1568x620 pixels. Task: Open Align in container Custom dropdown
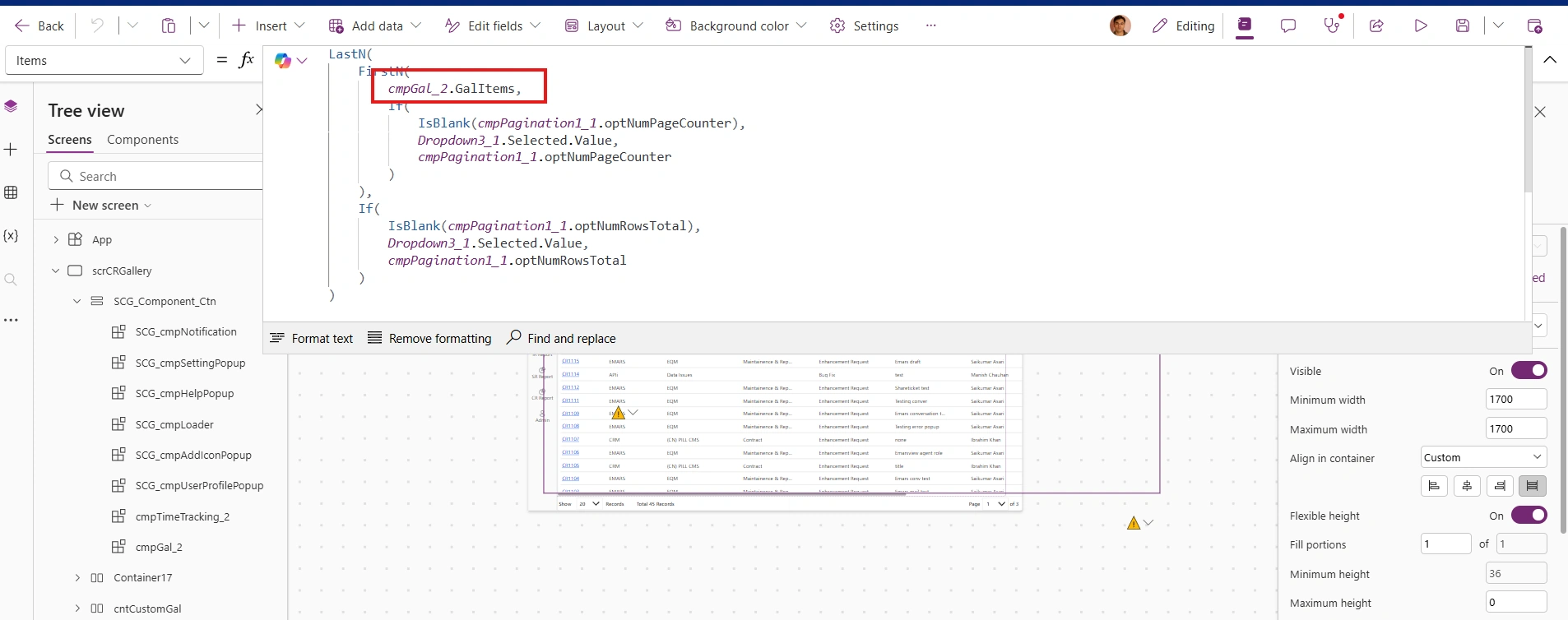pos(1483,457)
